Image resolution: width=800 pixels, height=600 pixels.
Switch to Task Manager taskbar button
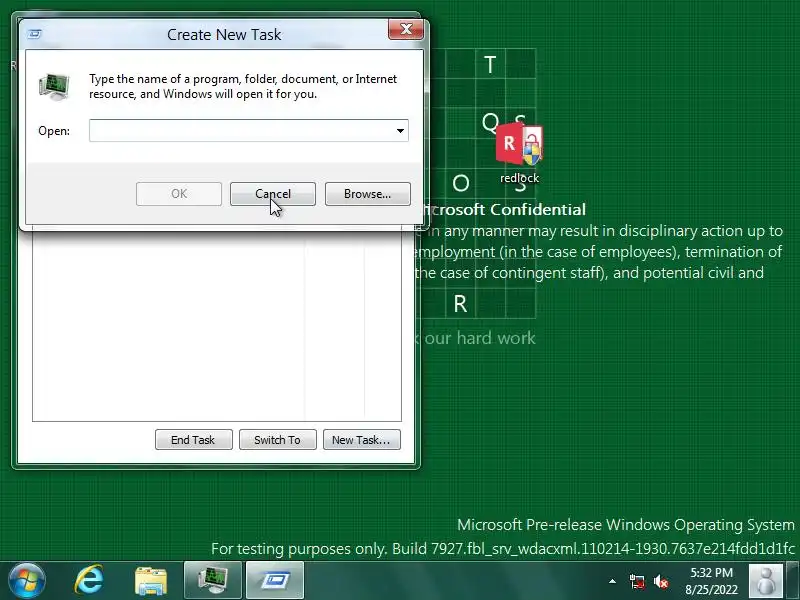point(213,580)
